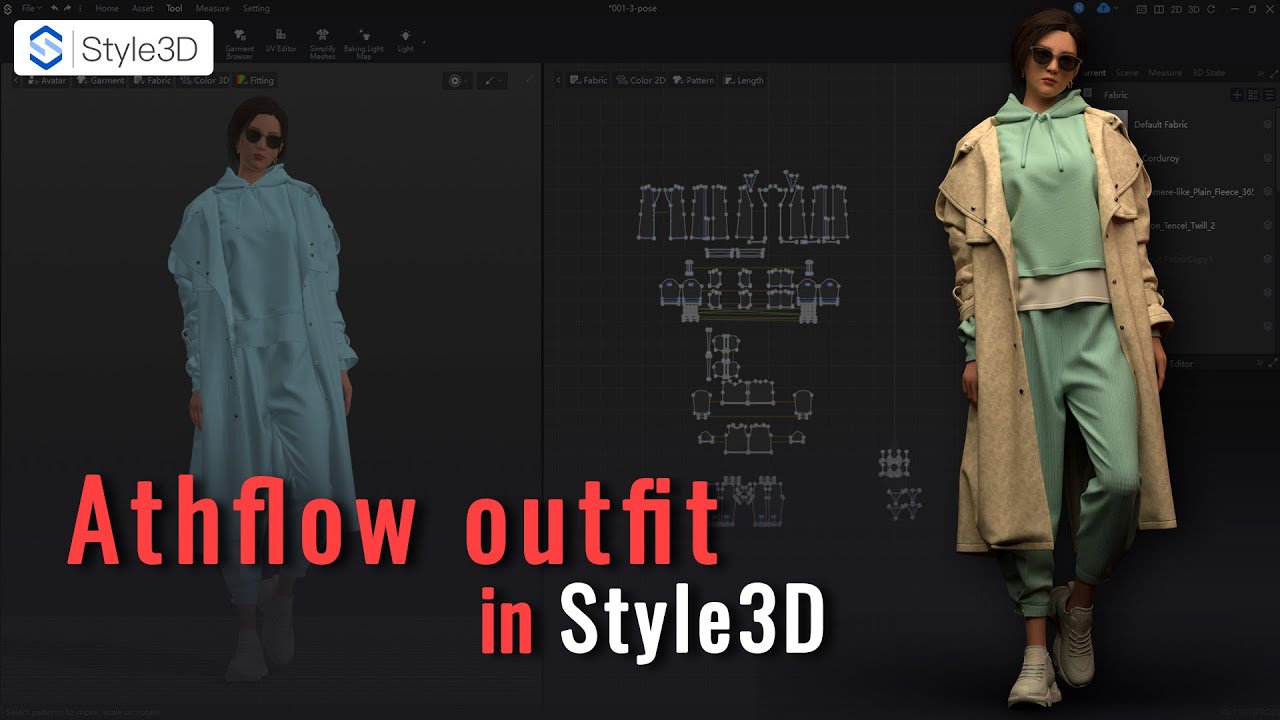Screen dimensions: 1280x720
Task: Expand more tabs chevron in right panel
Action: pos(1261,73)
